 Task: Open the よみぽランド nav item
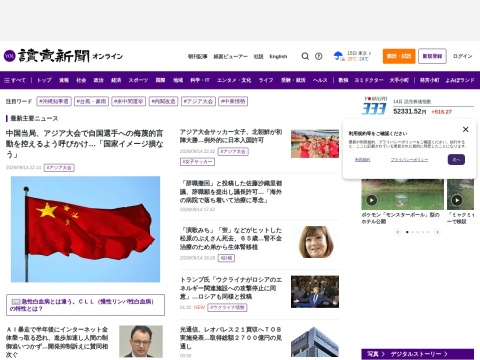[460, 80]
